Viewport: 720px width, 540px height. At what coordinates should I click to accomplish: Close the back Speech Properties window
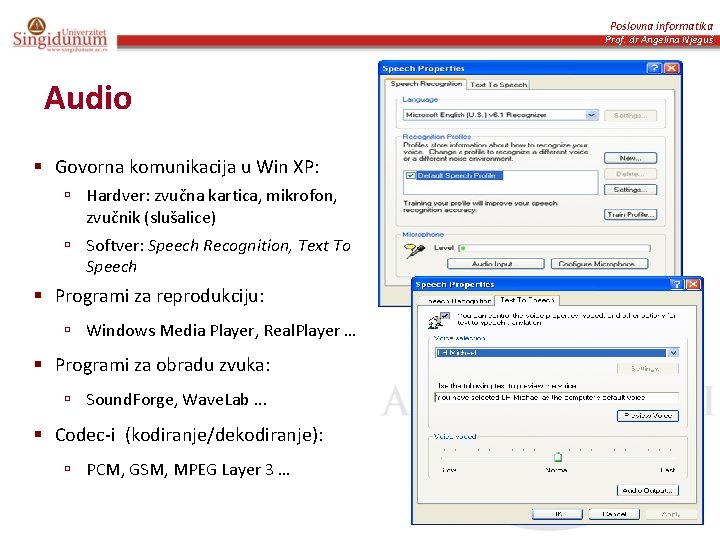671,68
